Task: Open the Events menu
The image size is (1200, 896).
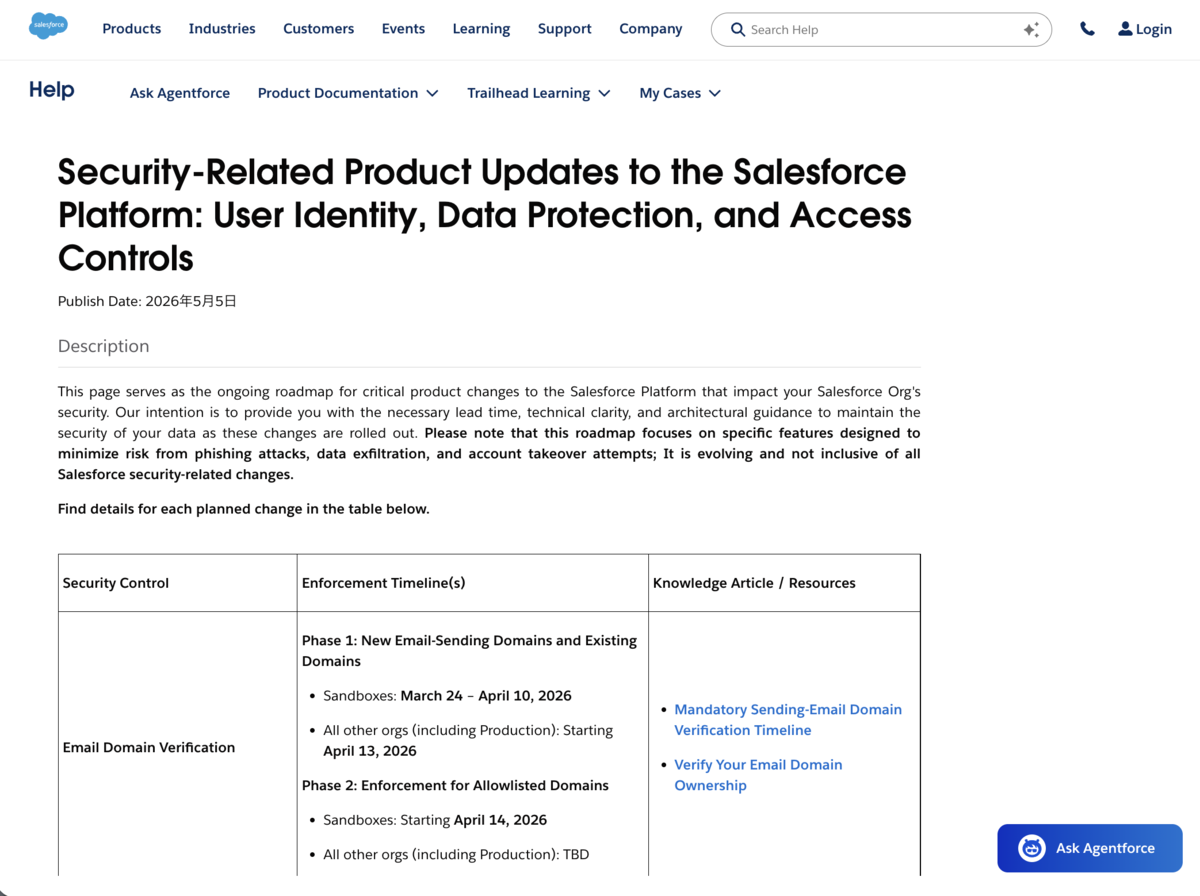Action: tap(403, 29)
